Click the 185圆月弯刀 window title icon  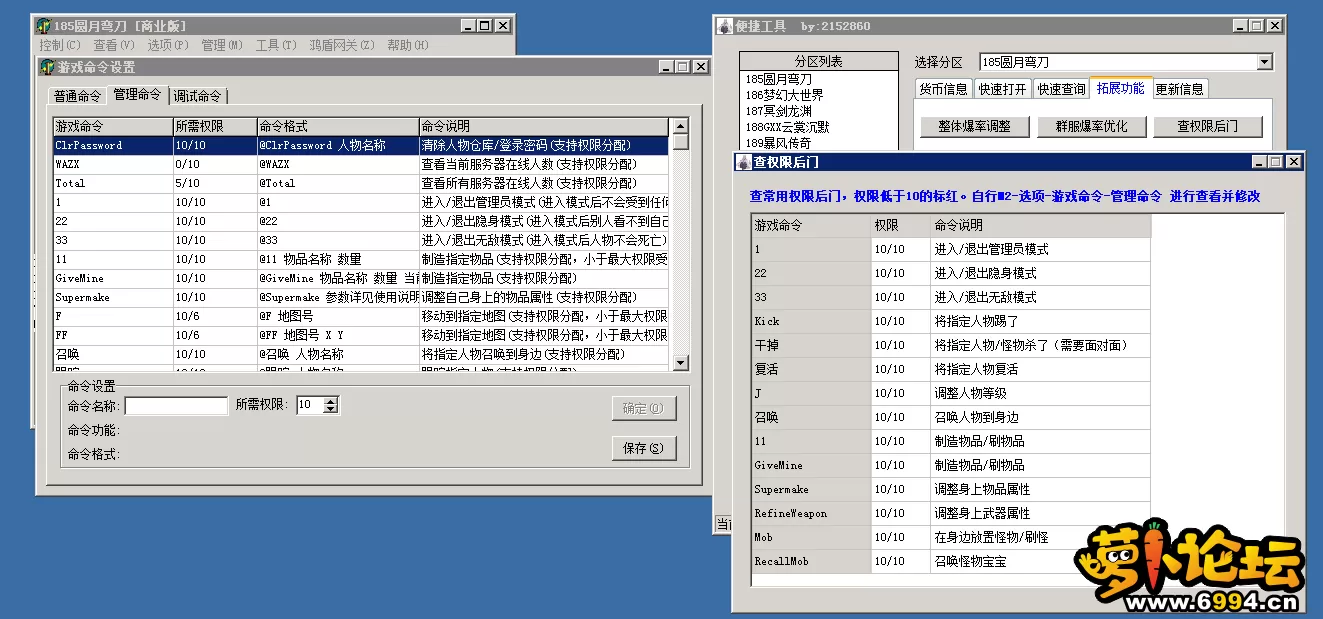[x=43, y=26]
